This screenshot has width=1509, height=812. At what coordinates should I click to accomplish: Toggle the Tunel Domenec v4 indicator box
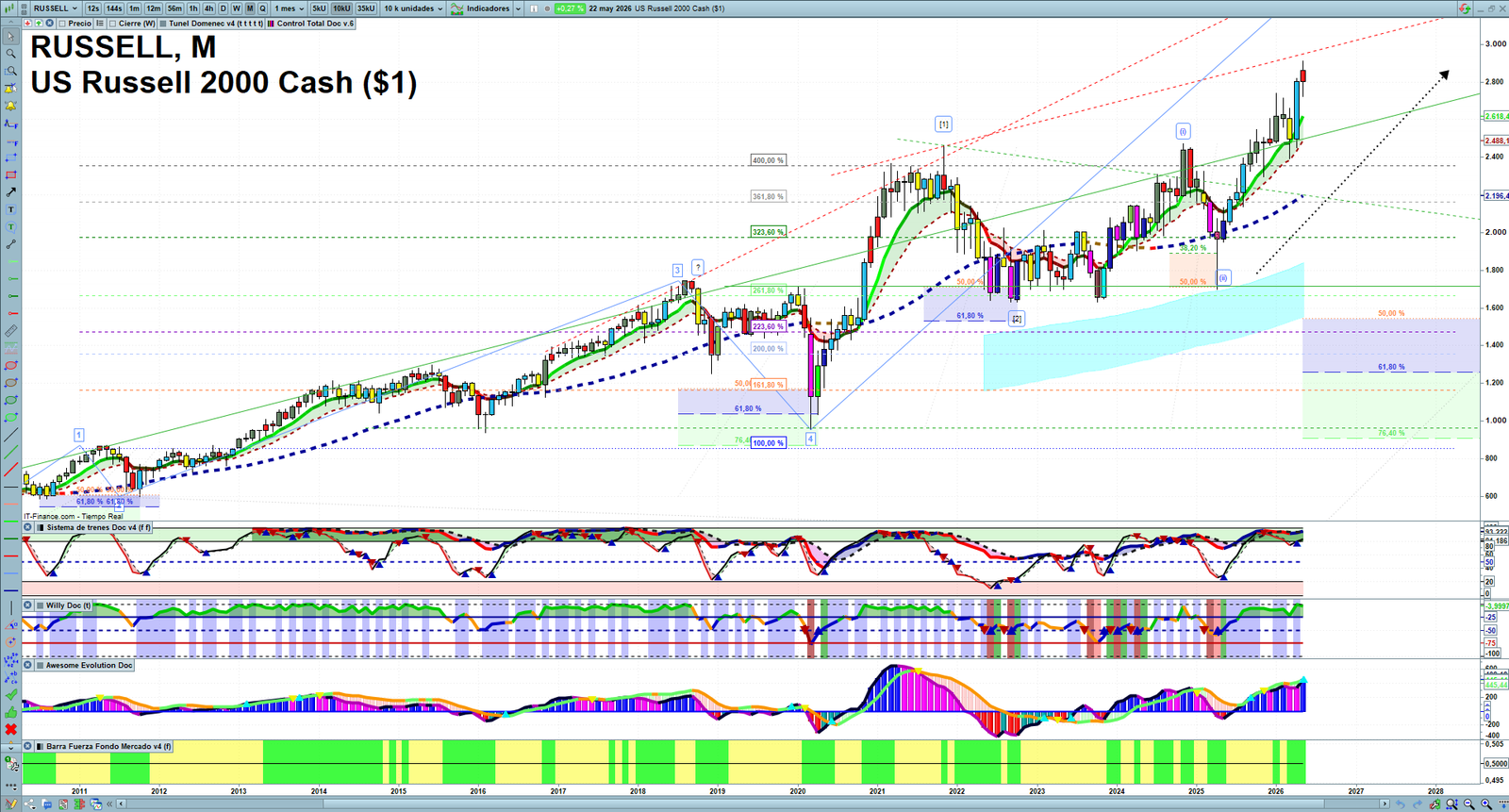tap(163, 24)
